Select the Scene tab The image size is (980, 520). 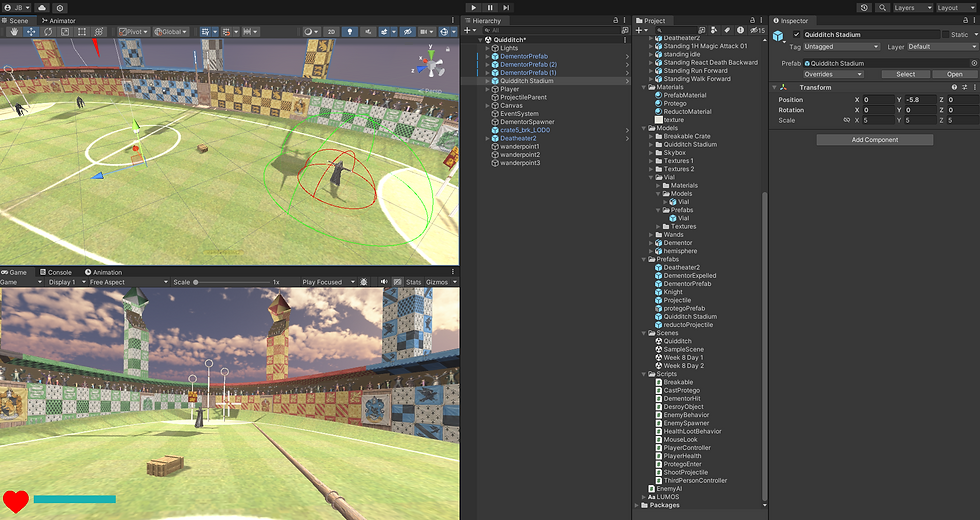[x=15, y=21]
